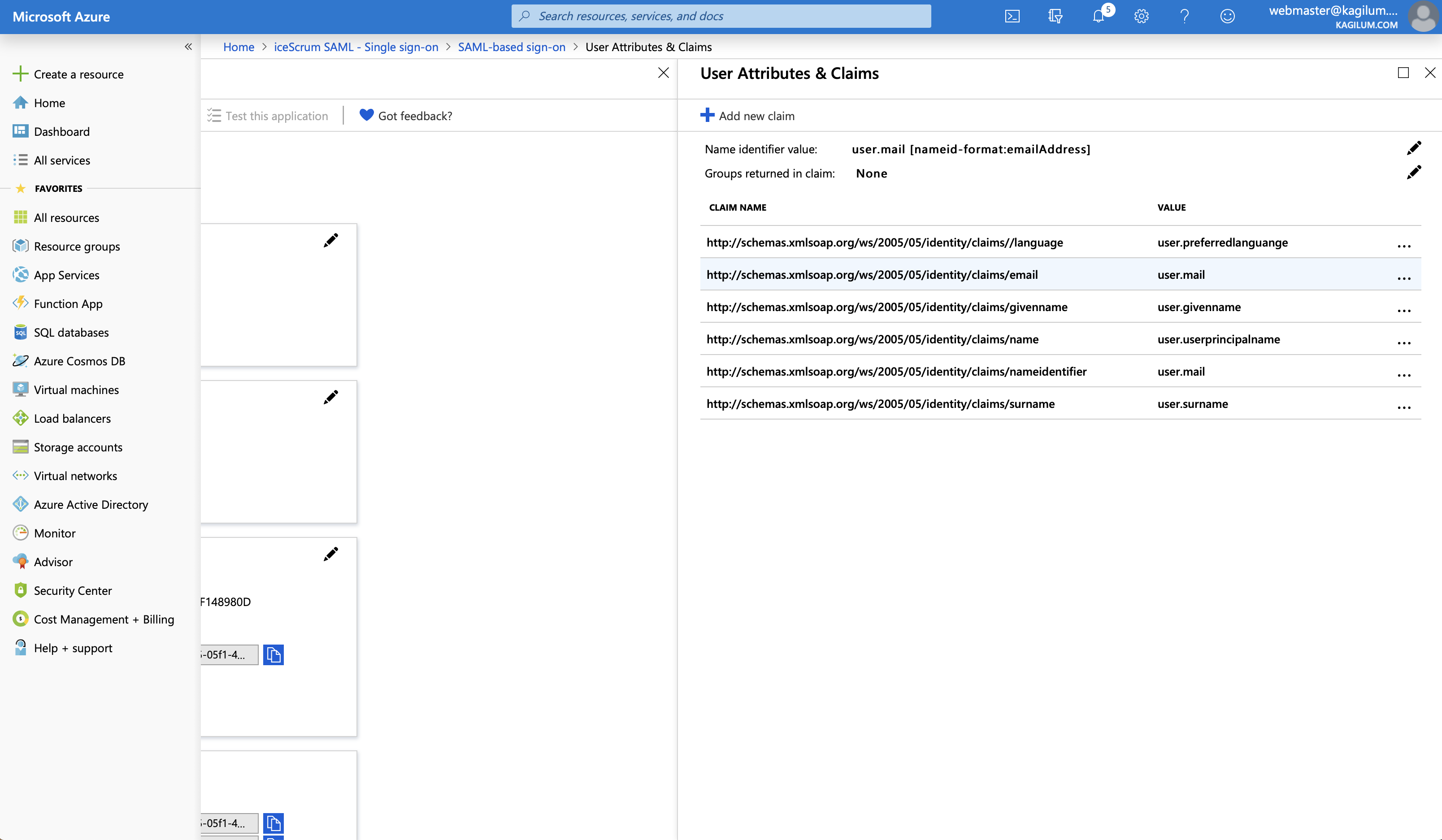Open the webmaster account avatar menu
The height and width of the screenshot is (840, 1442).
click(1424, 17)
